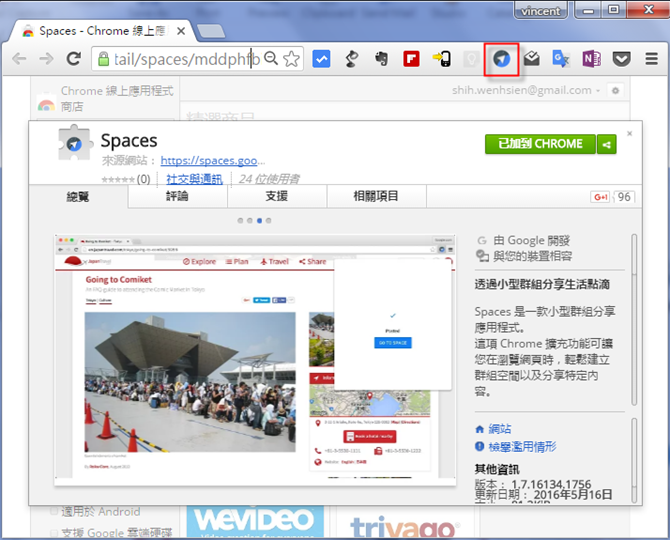670x540 pixels.
Task: Open the Chrome hamburger menu
Action: pyautogui.click(x=651, y=59)
